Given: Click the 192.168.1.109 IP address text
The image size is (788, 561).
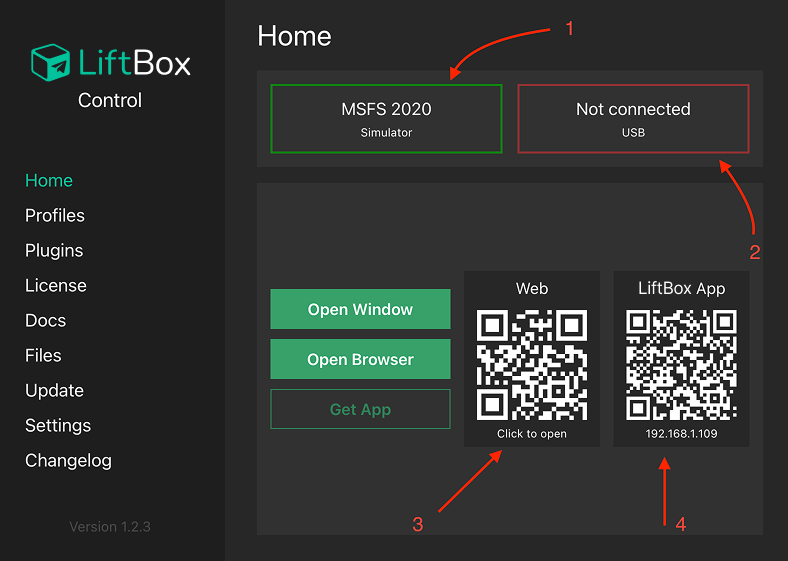Looking at the screenshot, I should tap(681, 434).
